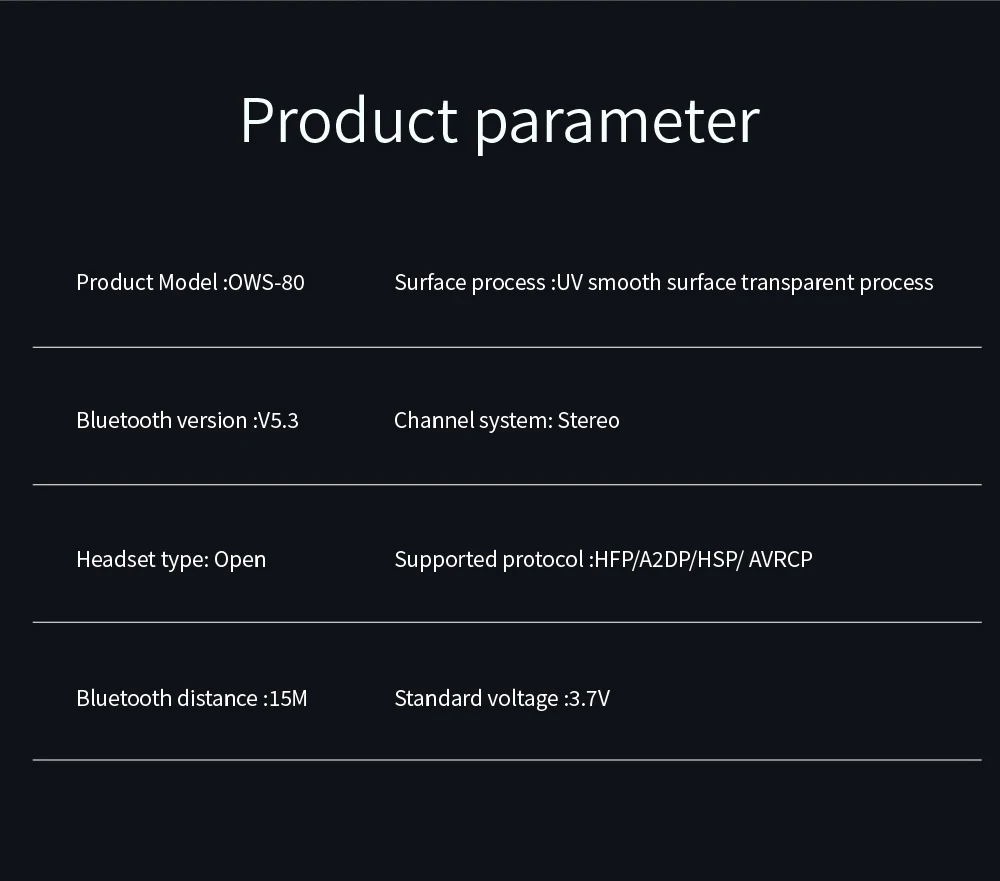This screenshot has height=881, width=1000.
Task: Click the 3.7V voltage value
Action: (589, 698)
